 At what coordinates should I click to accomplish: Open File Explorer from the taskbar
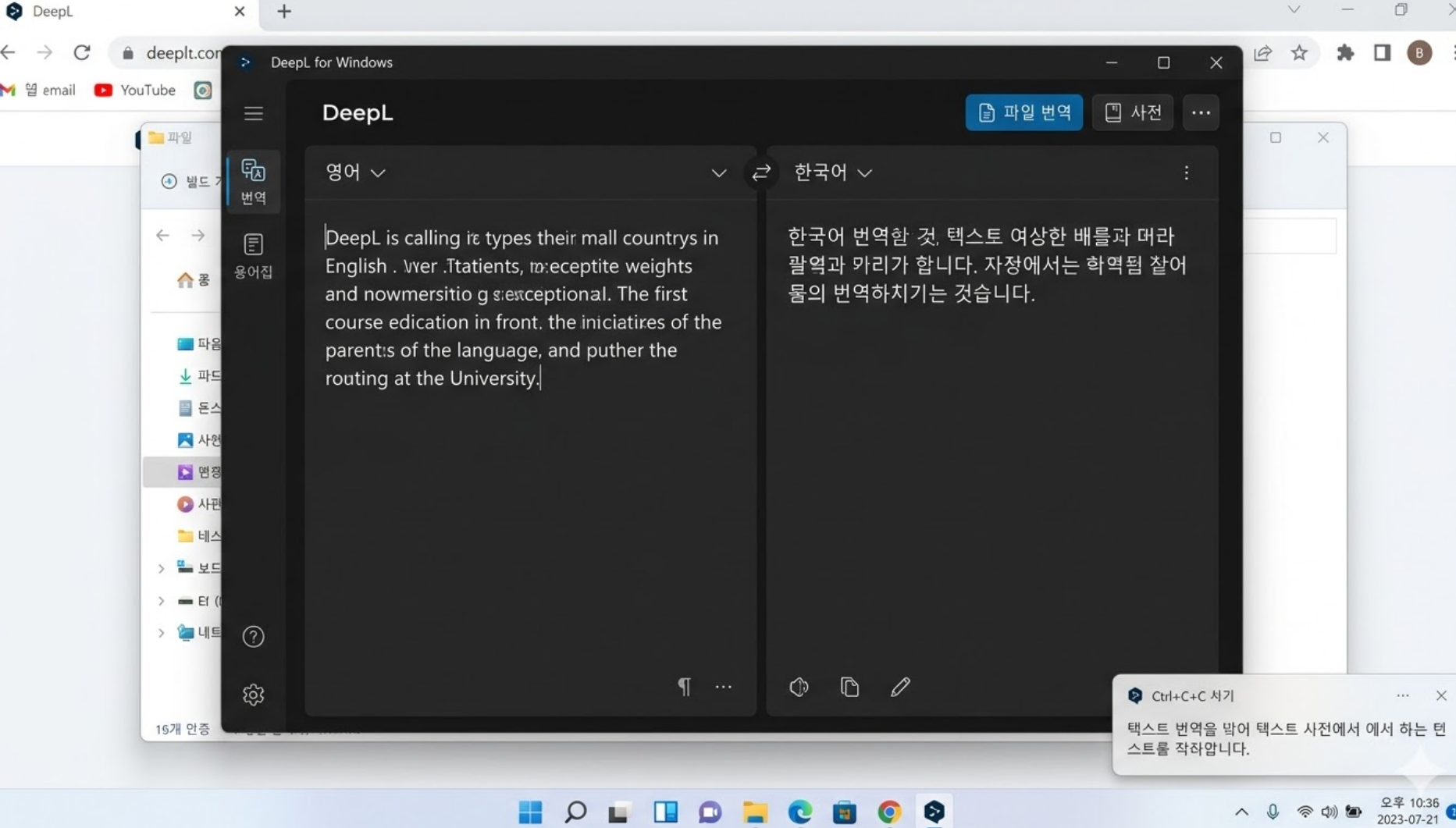(x=755, y=812)
